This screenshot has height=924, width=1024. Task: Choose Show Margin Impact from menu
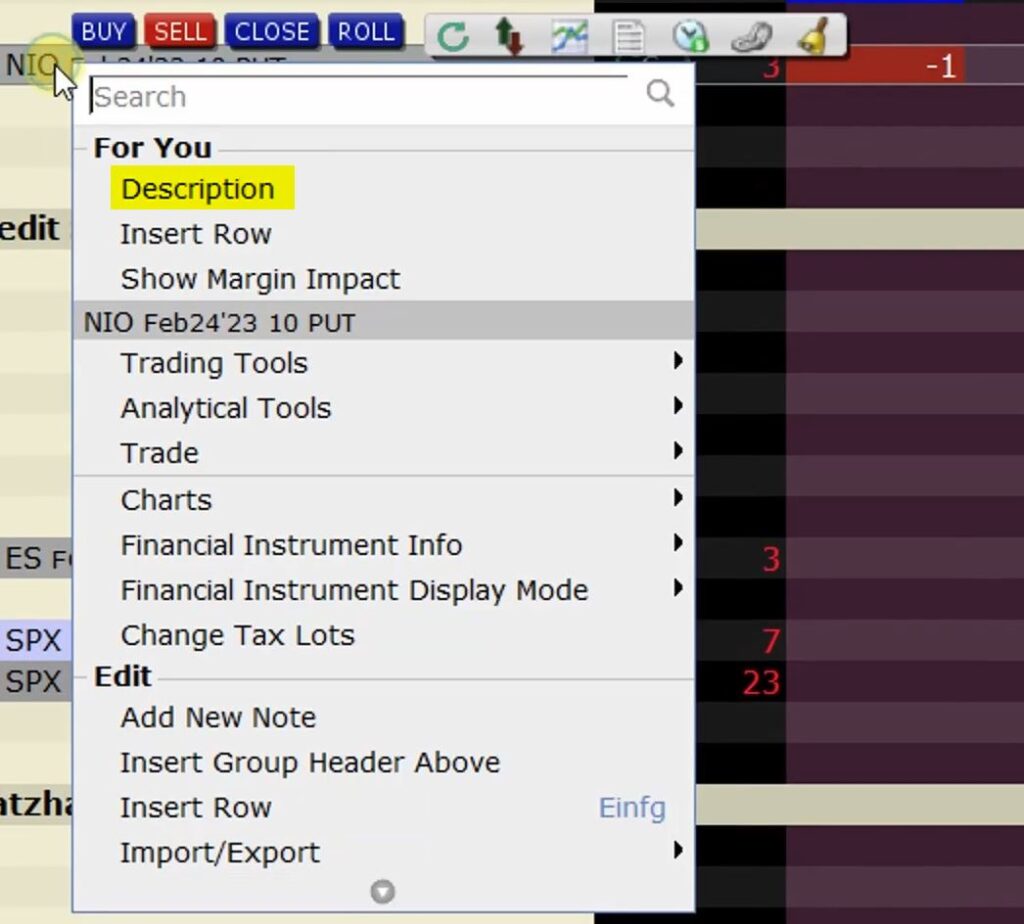tap(260, 279)
